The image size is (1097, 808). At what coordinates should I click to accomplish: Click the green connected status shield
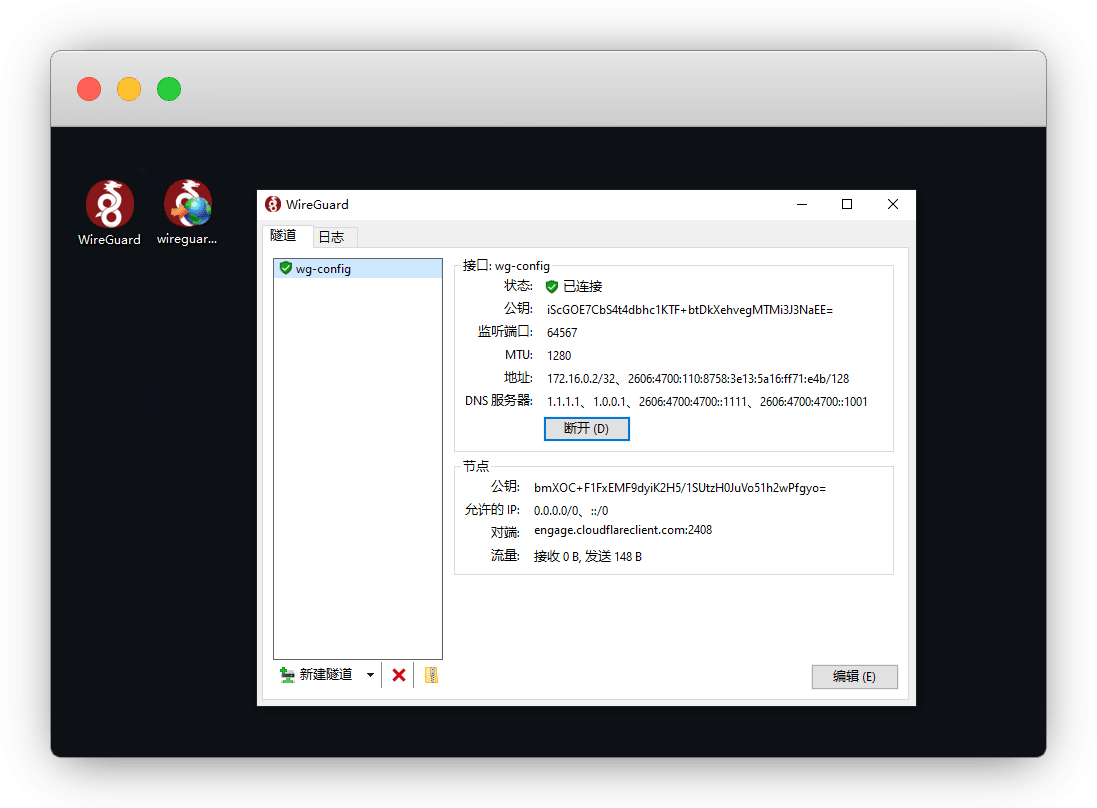pyautogui.click(x=551, y=286)
